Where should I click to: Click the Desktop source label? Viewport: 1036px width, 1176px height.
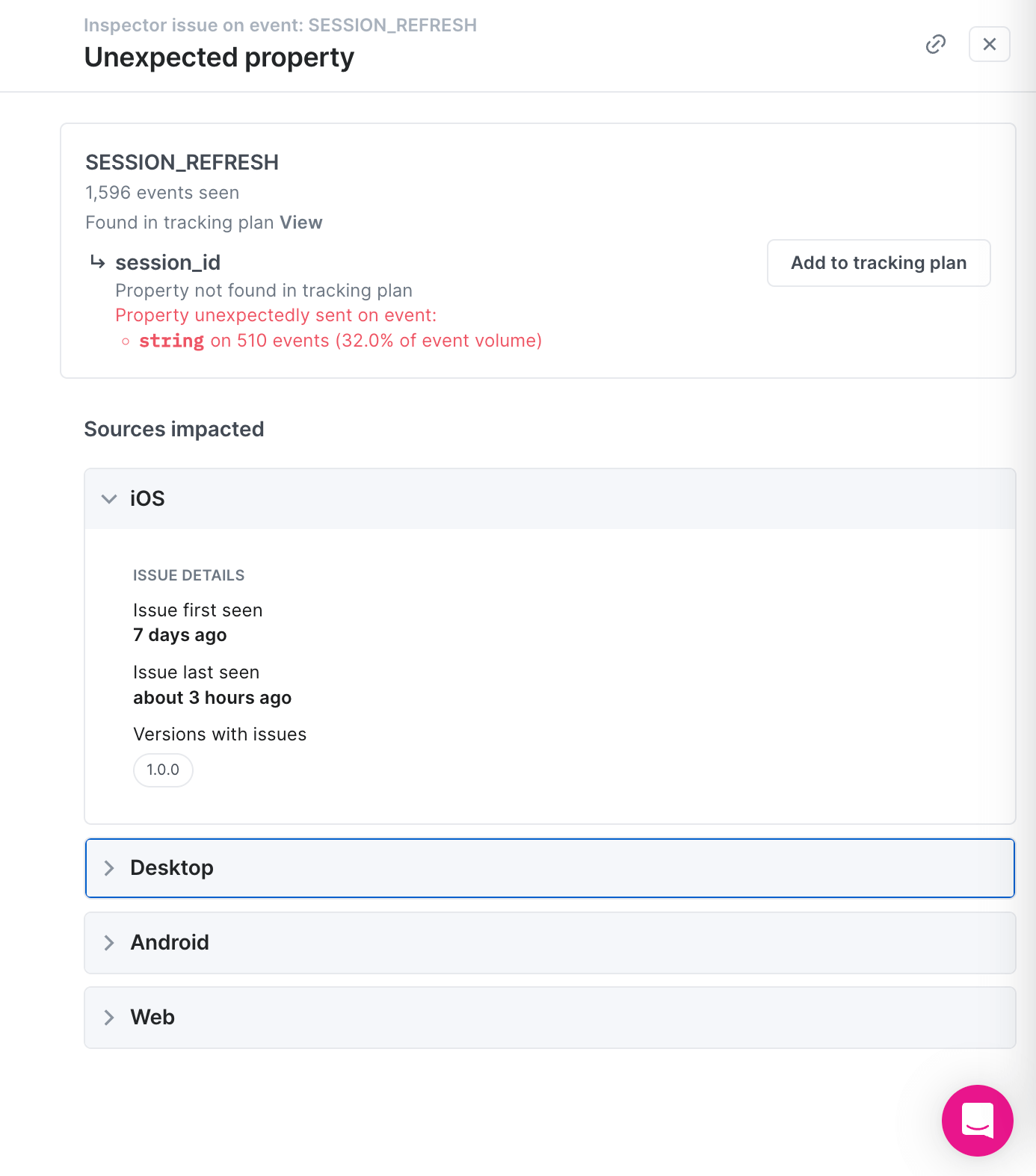tap(172, 868)
